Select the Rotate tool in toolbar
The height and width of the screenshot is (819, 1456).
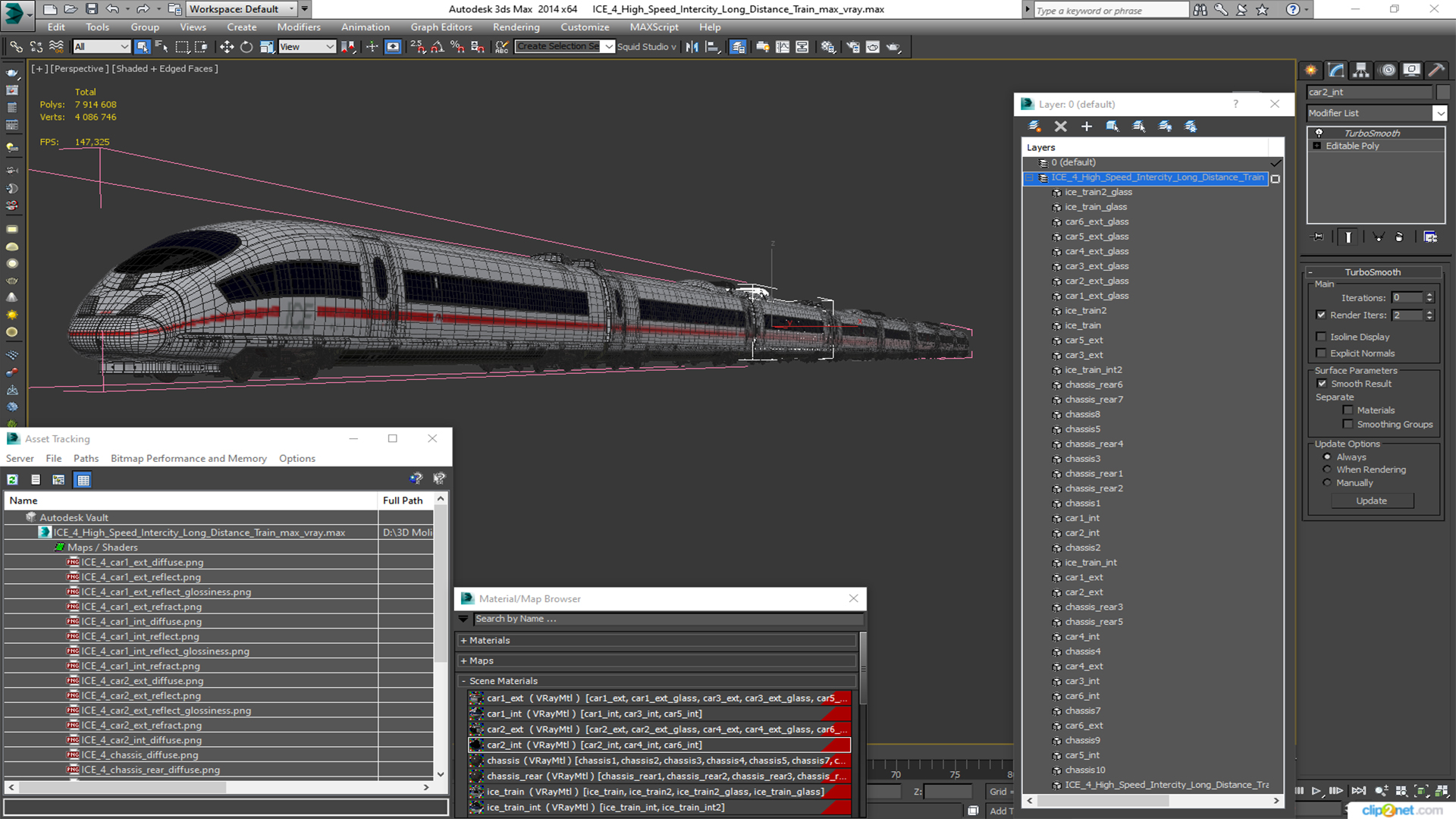(x=246, y=47)
